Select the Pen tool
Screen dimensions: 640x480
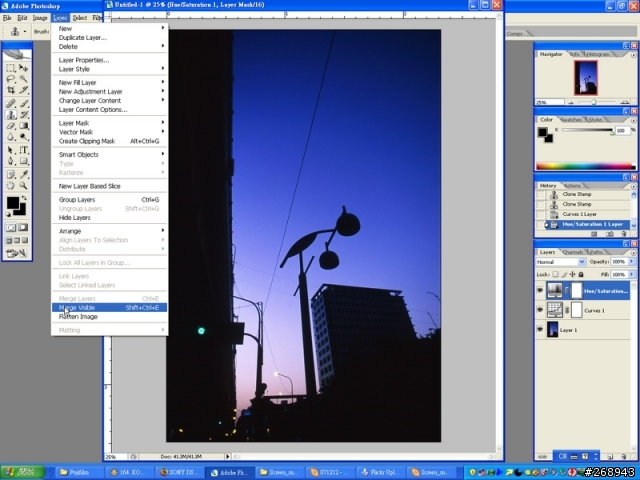11,161
